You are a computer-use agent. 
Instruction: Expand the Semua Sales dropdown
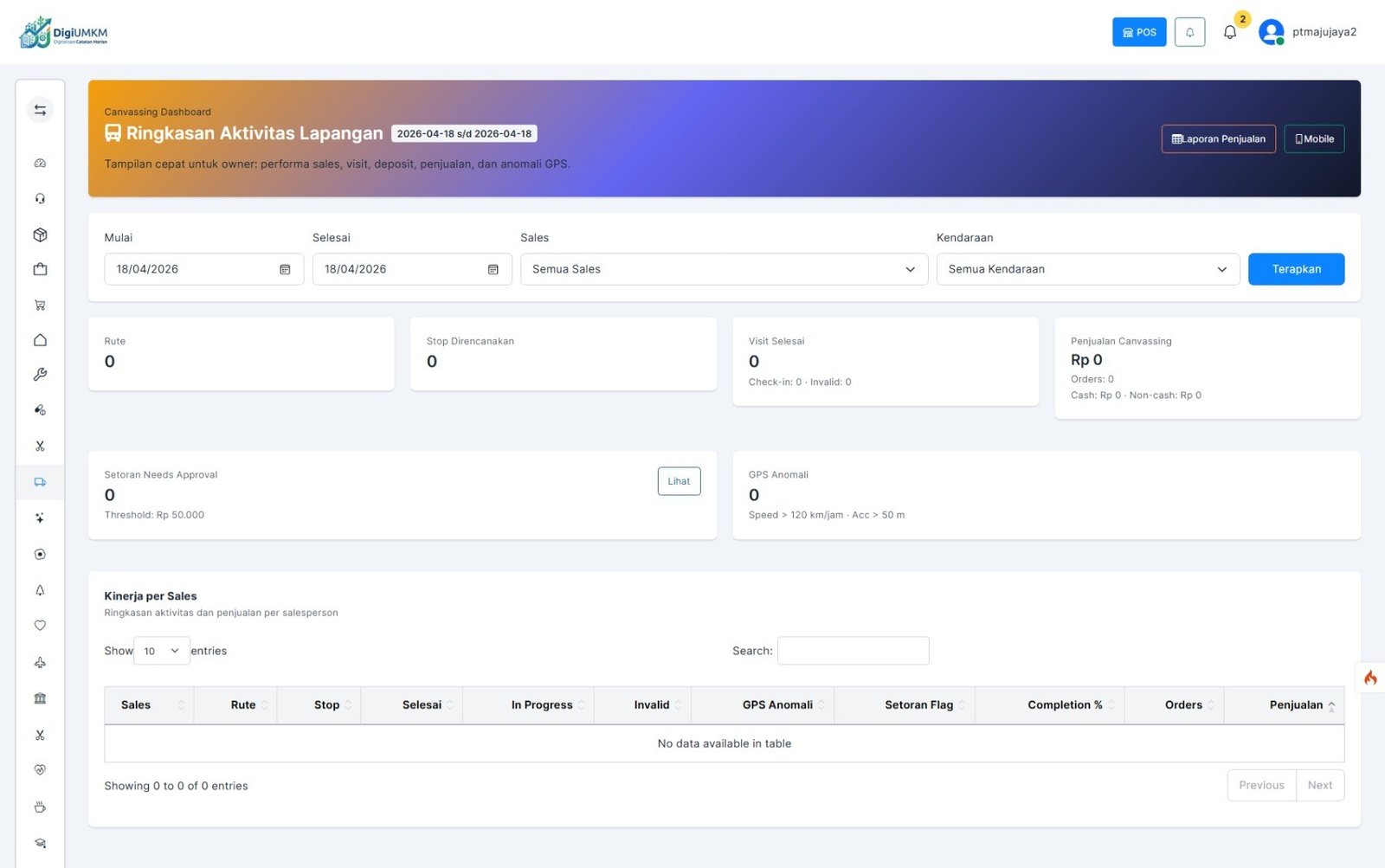coord(723,269)
